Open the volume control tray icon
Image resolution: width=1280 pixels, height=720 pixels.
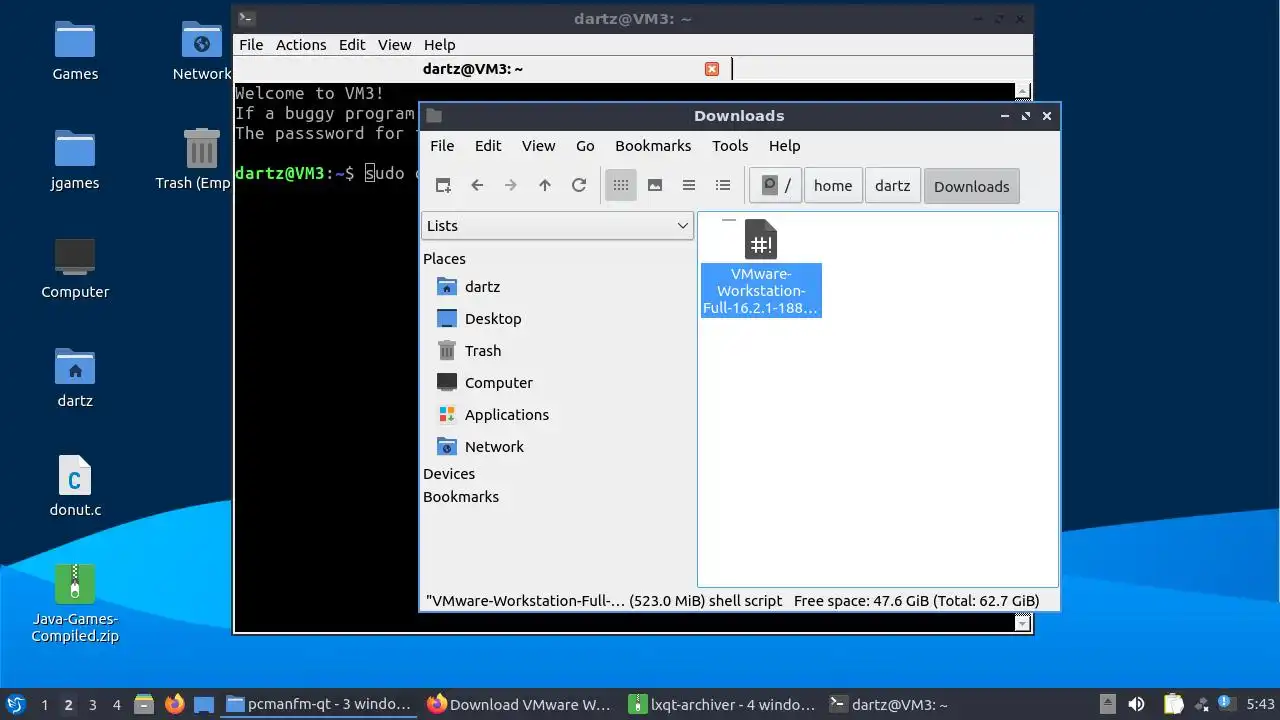pyautogui.click(x=1136, y=704)
